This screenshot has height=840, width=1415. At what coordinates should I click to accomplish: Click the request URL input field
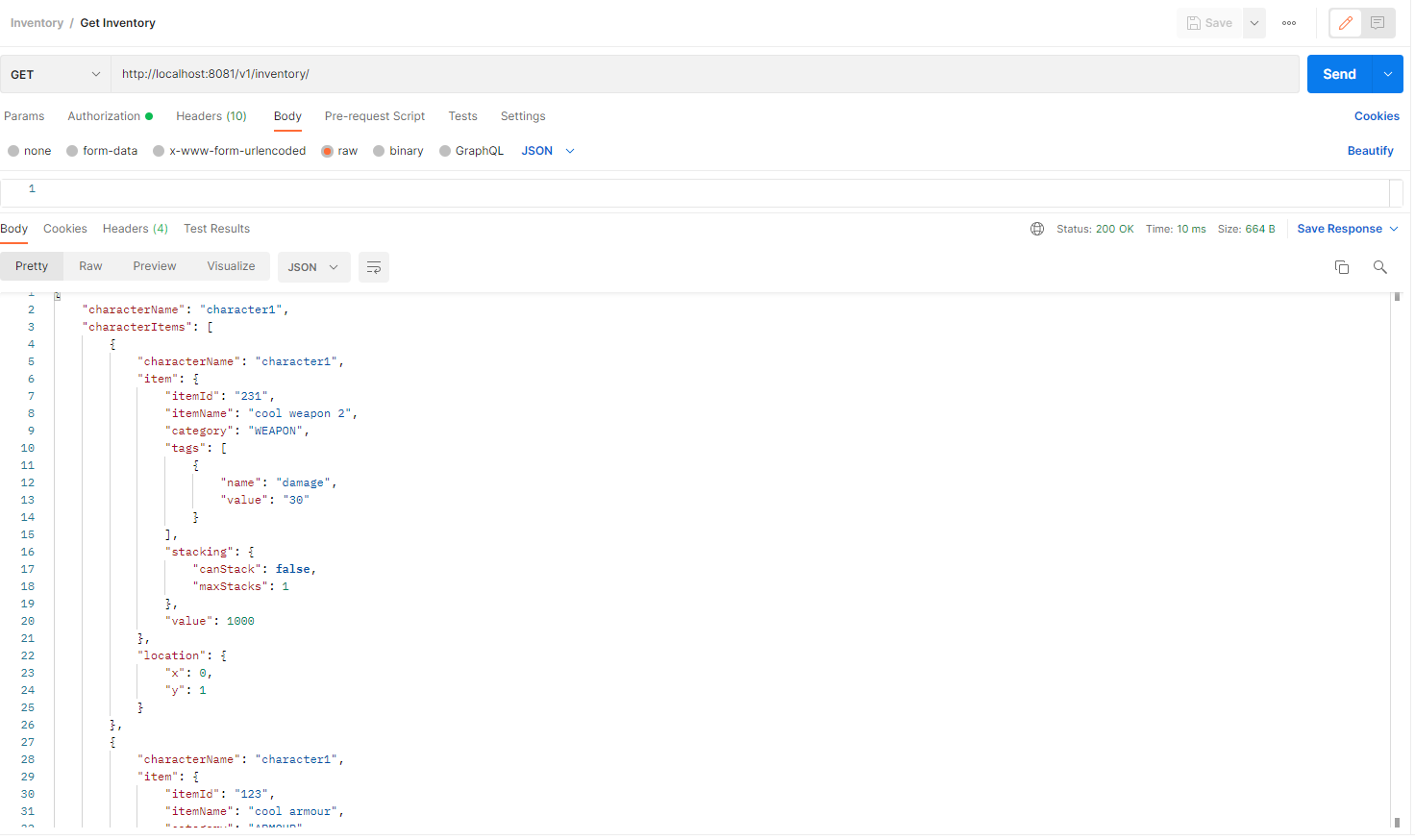(705, 74)
